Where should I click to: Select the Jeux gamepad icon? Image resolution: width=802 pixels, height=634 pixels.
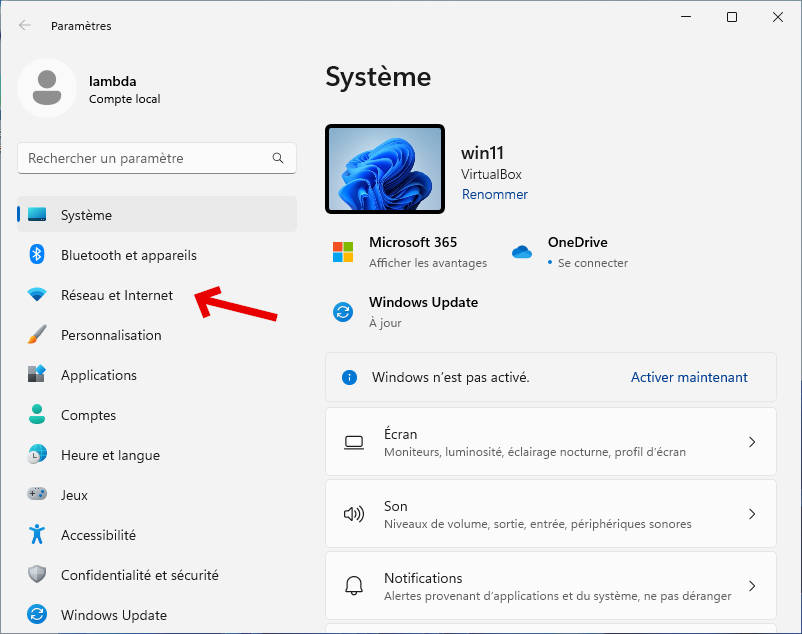pos(37,495)
